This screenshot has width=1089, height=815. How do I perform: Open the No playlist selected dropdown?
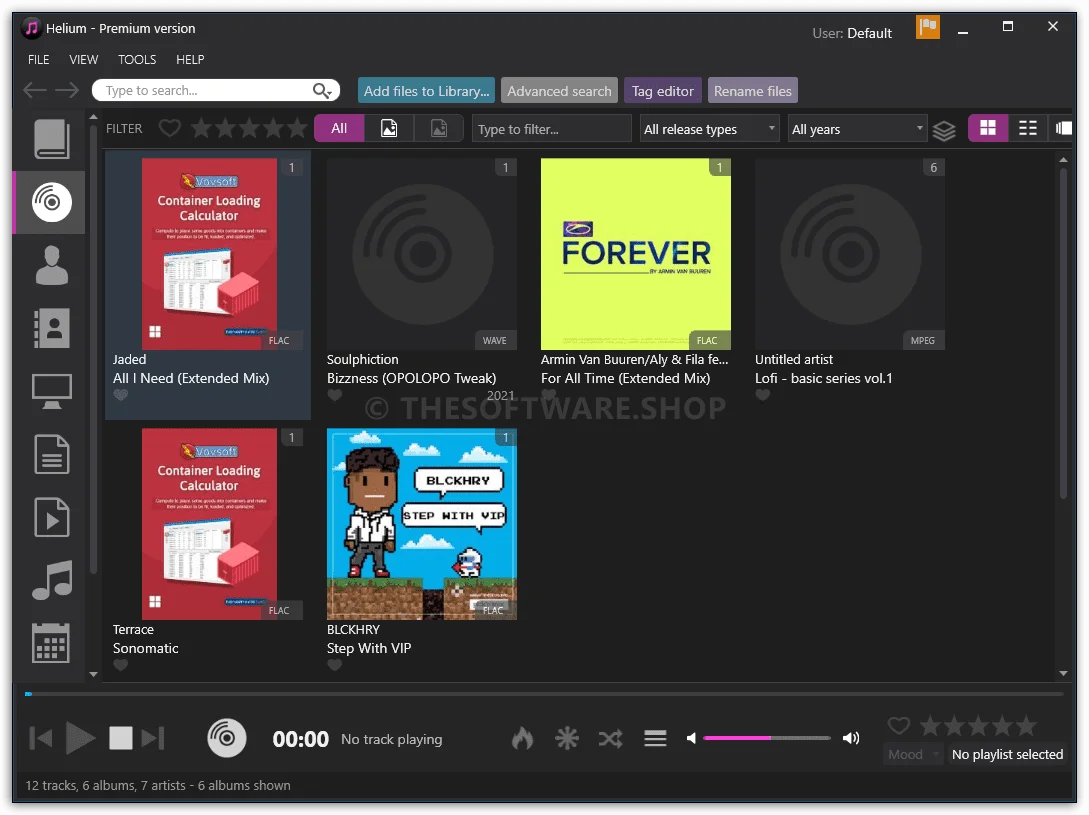[x=1007, y=755]
